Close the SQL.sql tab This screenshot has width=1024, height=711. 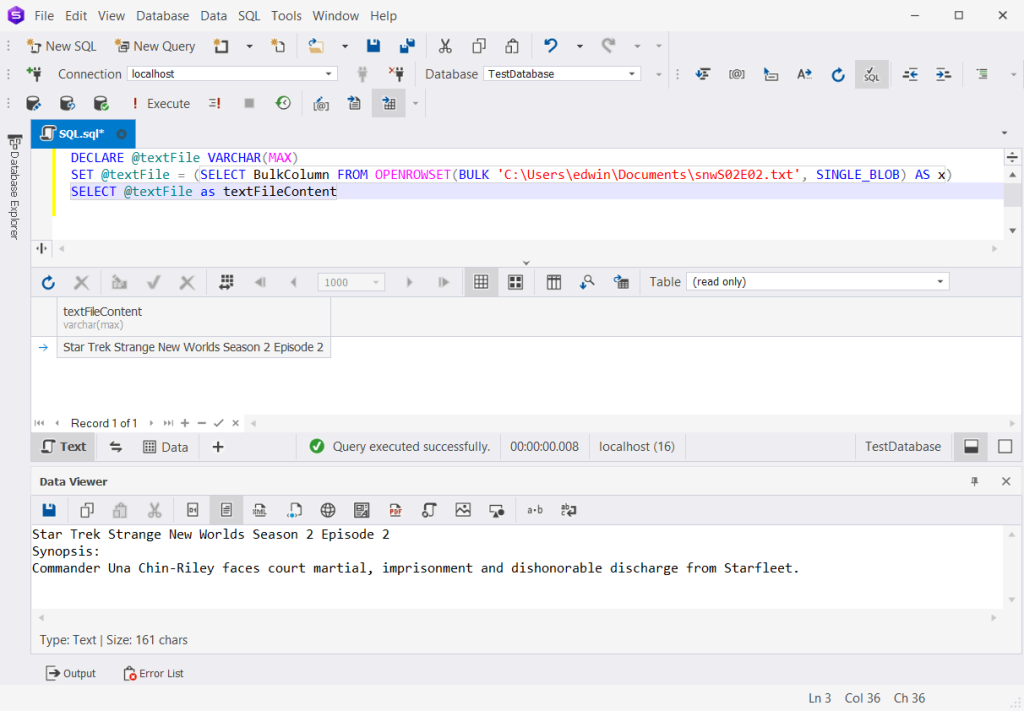coord(121,134)
